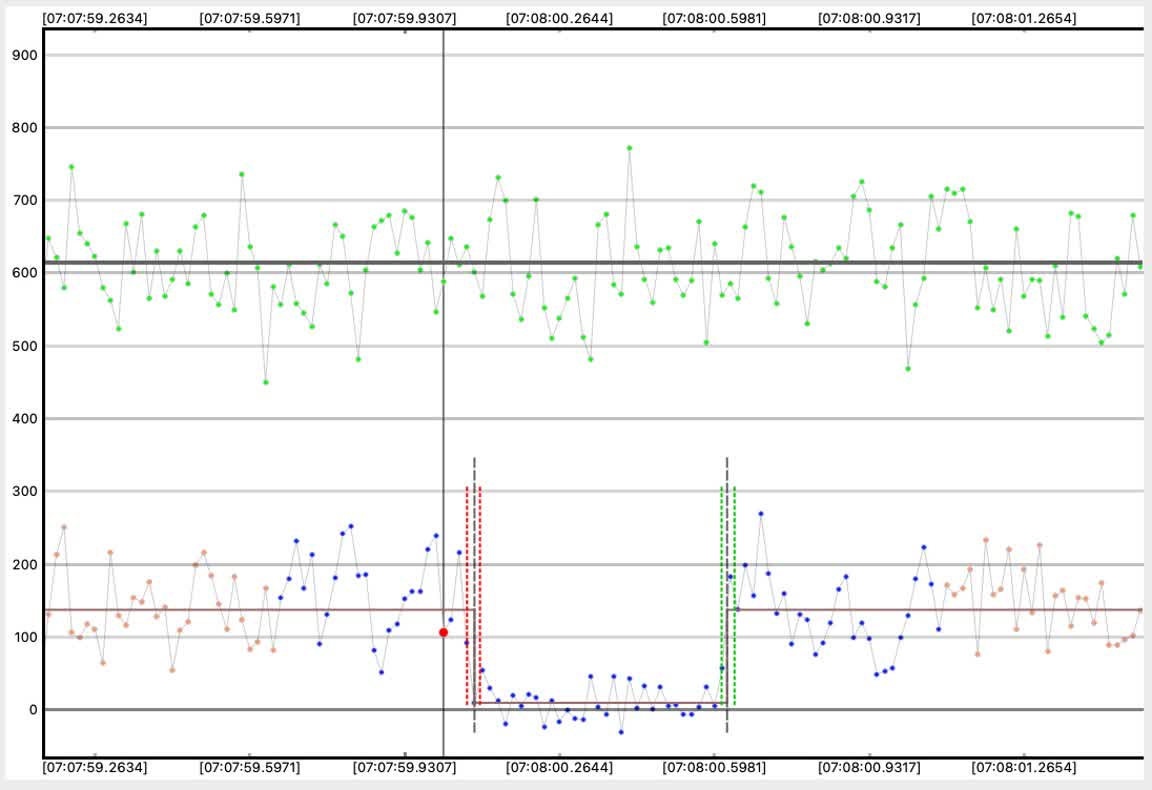Click the bottom axis timestamp 07:07:59.5971

tap(249, 768)
